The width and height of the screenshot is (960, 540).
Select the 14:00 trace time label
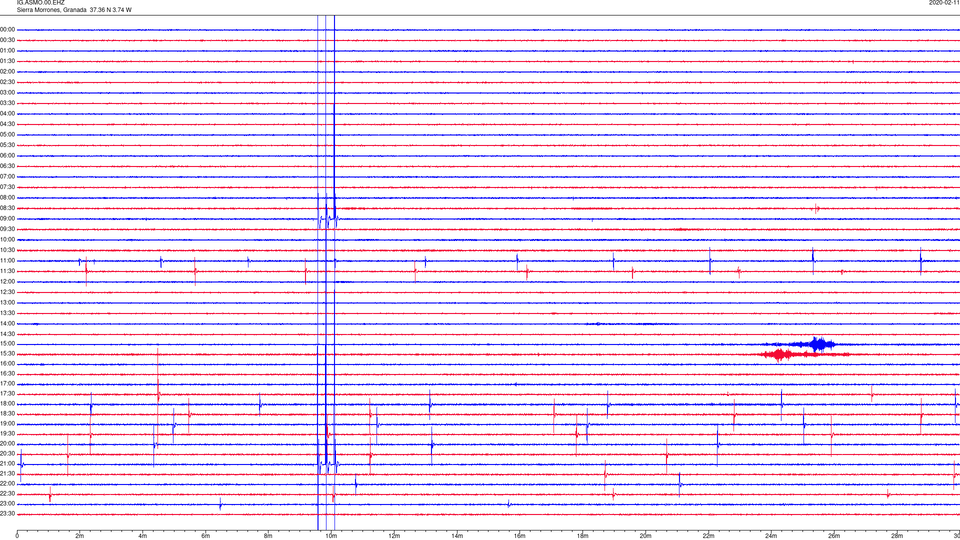[x=8, y=323]
